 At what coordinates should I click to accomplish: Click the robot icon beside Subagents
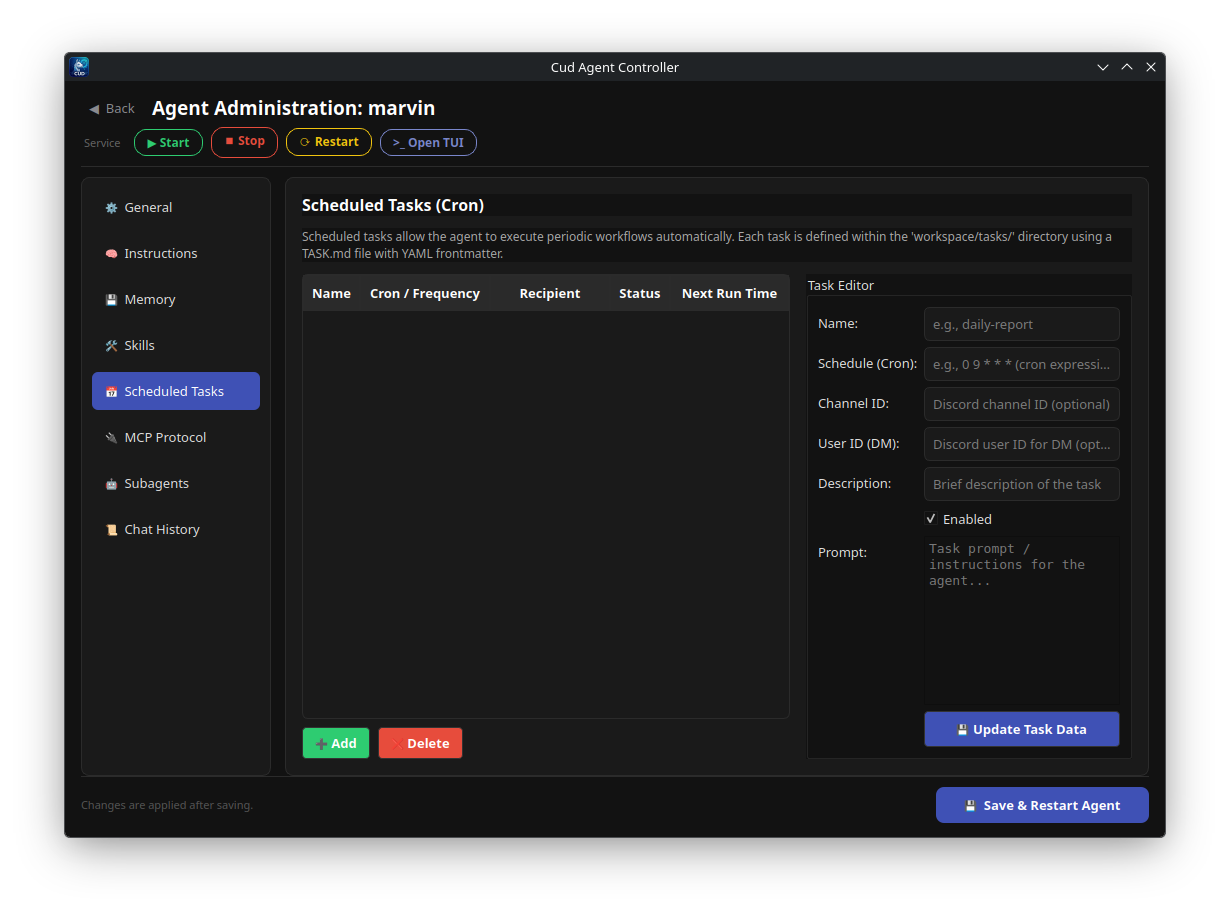point(111,484)
